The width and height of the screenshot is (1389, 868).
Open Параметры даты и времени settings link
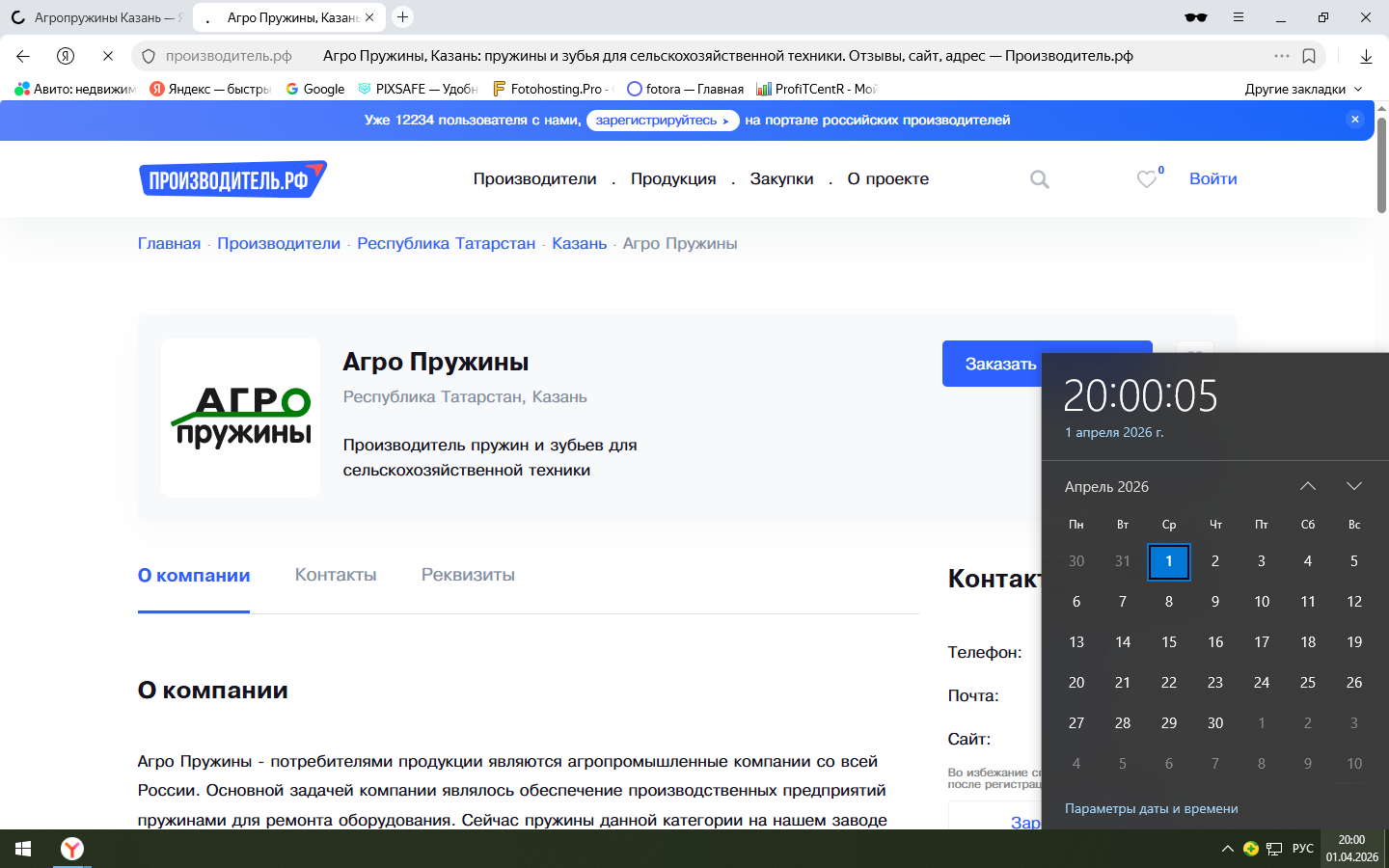[1151, 808]
